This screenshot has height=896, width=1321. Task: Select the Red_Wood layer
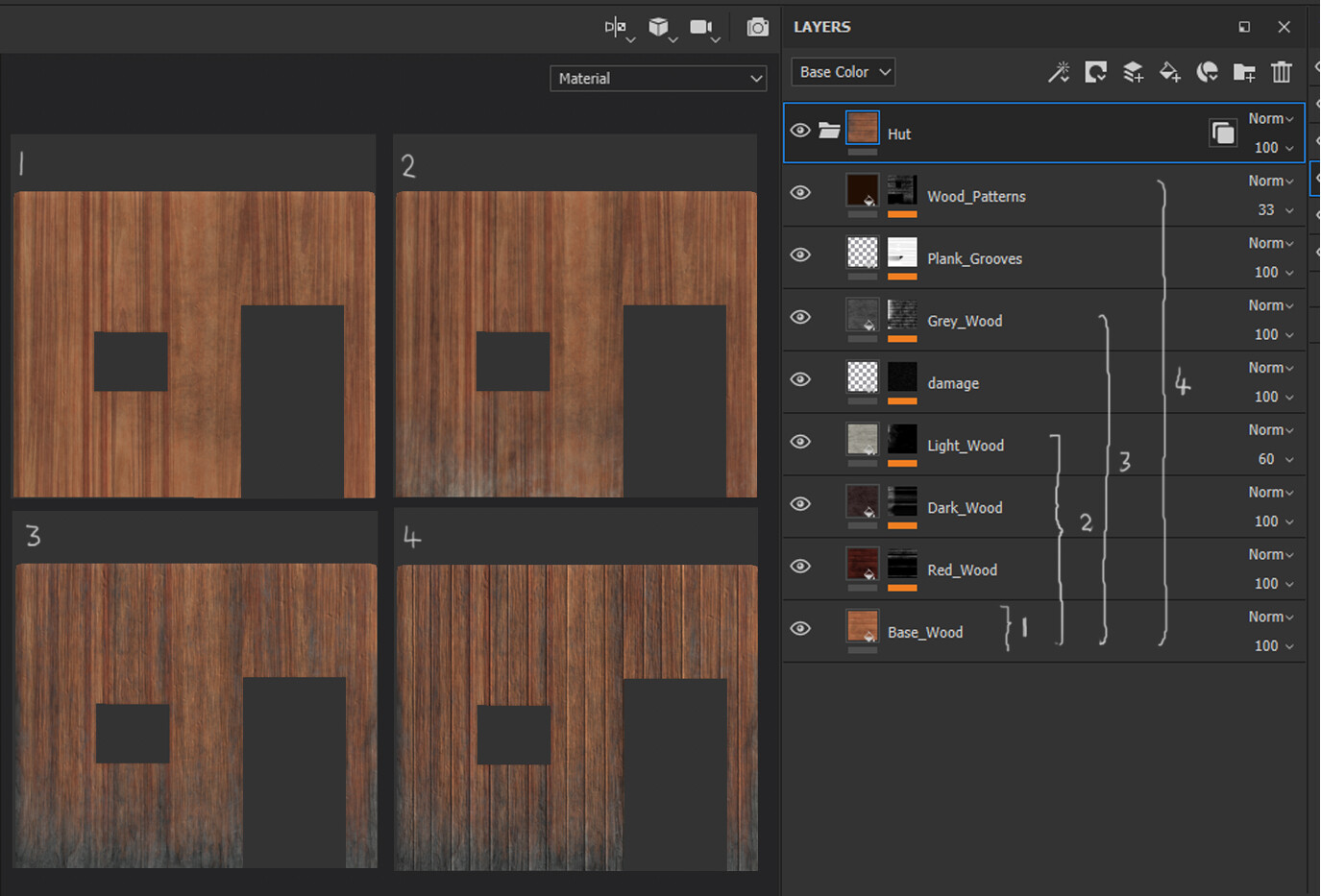click(962, 570)
